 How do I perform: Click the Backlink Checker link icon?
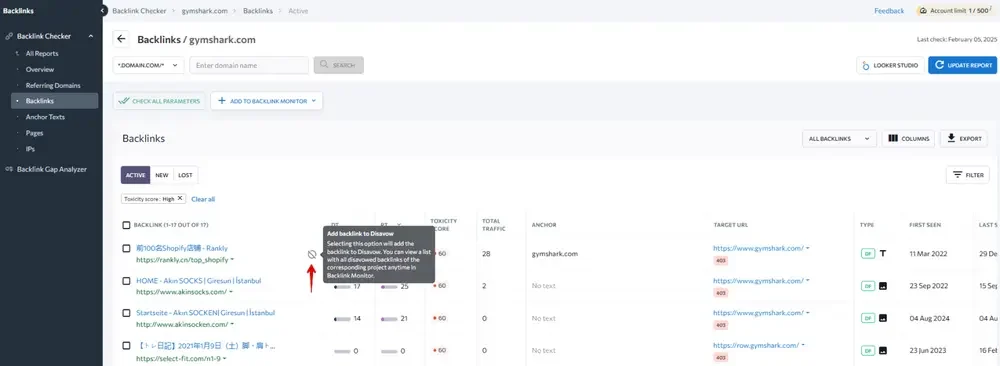9,36
